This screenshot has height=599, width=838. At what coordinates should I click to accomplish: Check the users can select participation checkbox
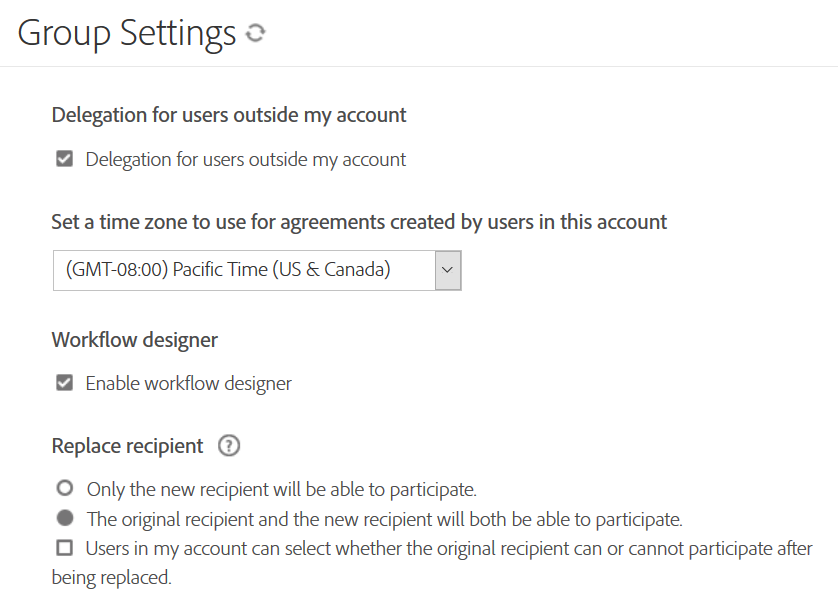(x=65, y=548)
